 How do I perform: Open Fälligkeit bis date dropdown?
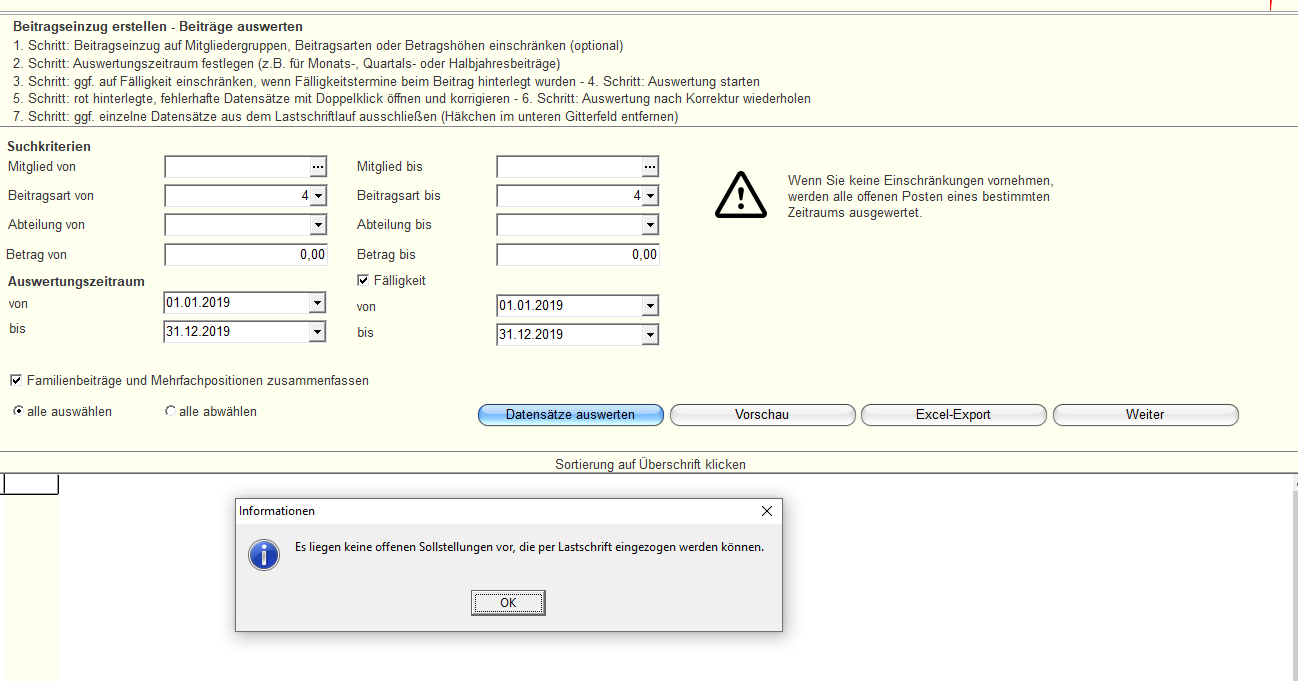tap(650, 335)
